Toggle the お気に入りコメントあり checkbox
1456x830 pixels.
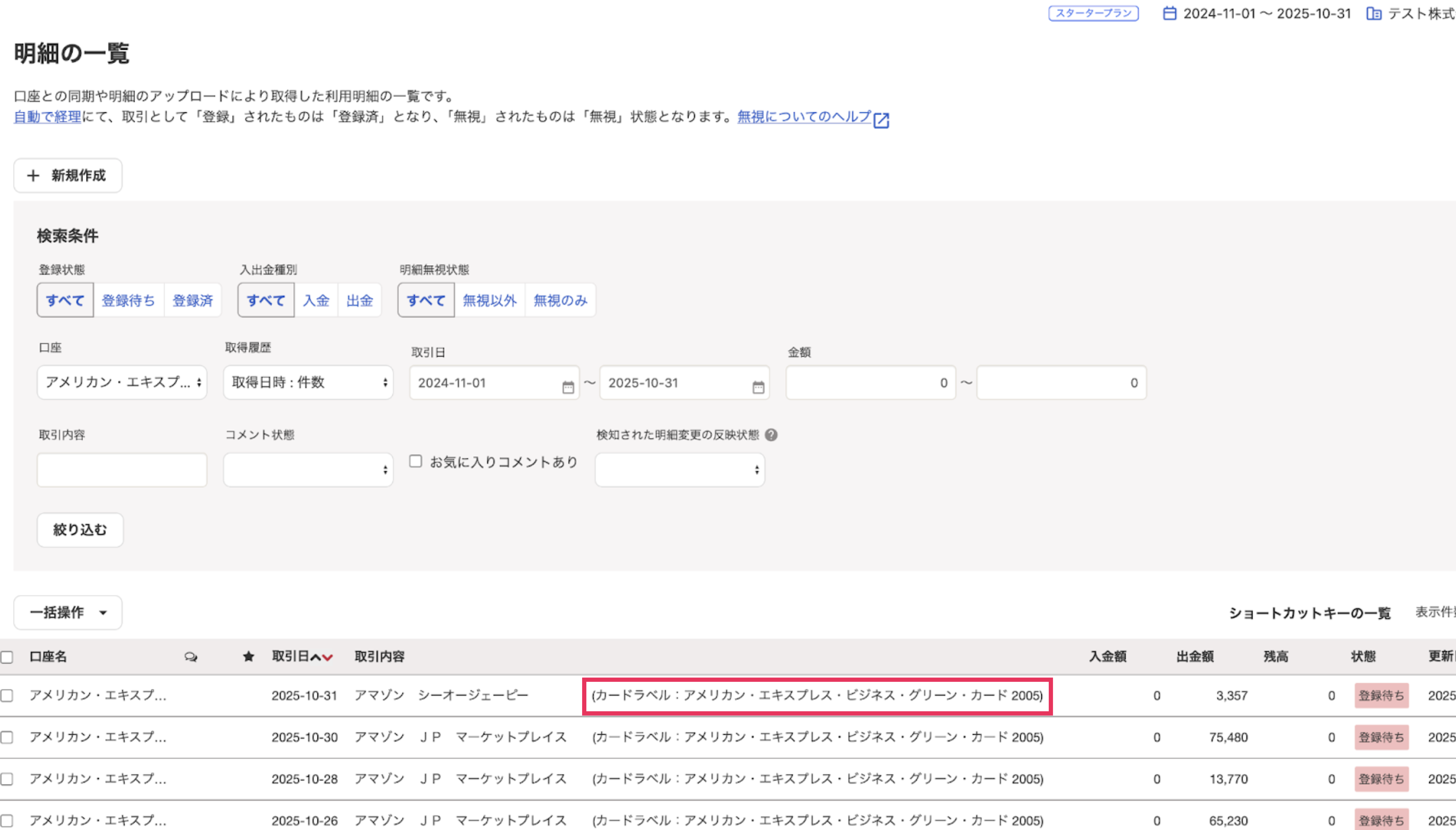416,461
